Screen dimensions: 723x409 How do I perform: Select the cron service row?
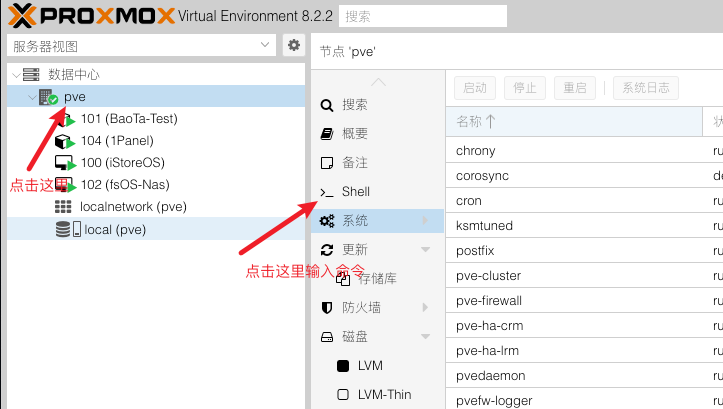[584, 200]
